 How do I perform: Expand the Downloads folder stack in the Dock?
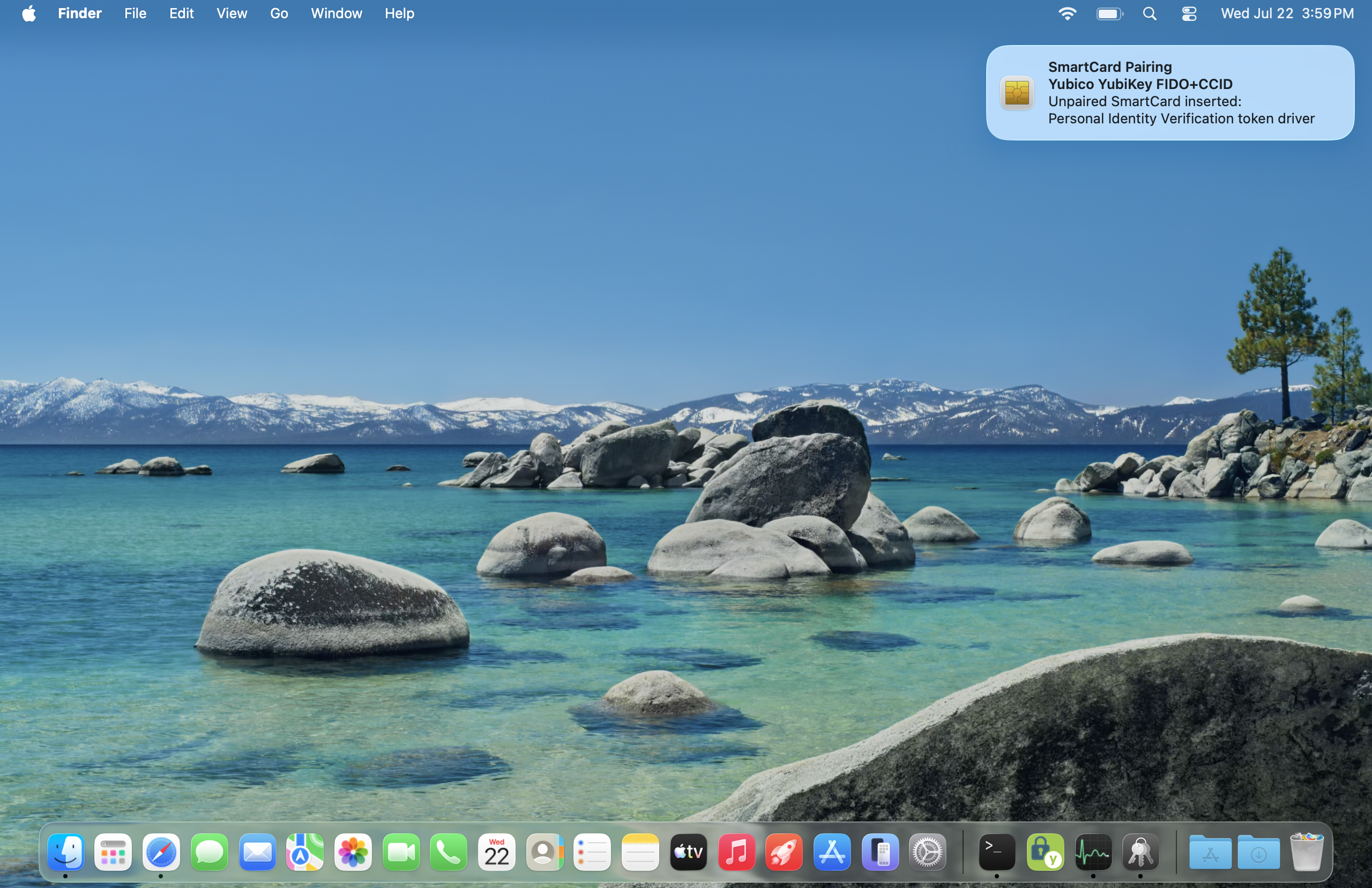click(x=1259, y=852)
